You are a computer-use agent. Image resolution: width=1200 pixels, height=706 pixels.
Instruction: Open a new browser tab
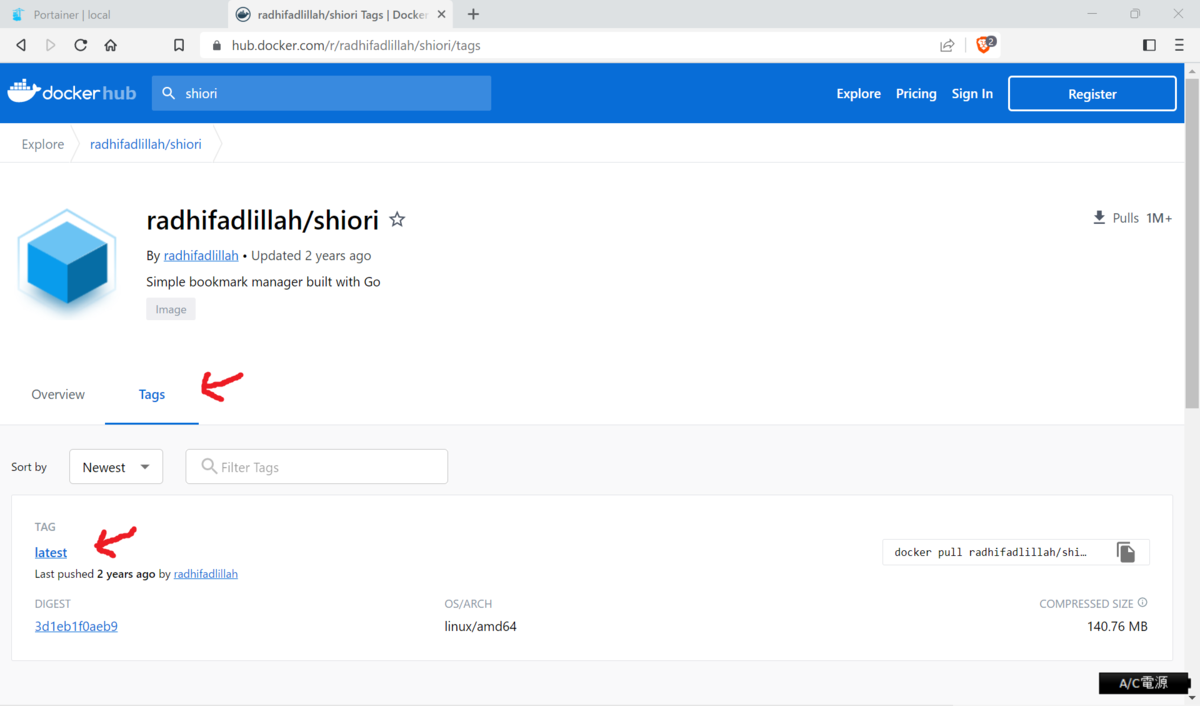(x=473, y=14)
